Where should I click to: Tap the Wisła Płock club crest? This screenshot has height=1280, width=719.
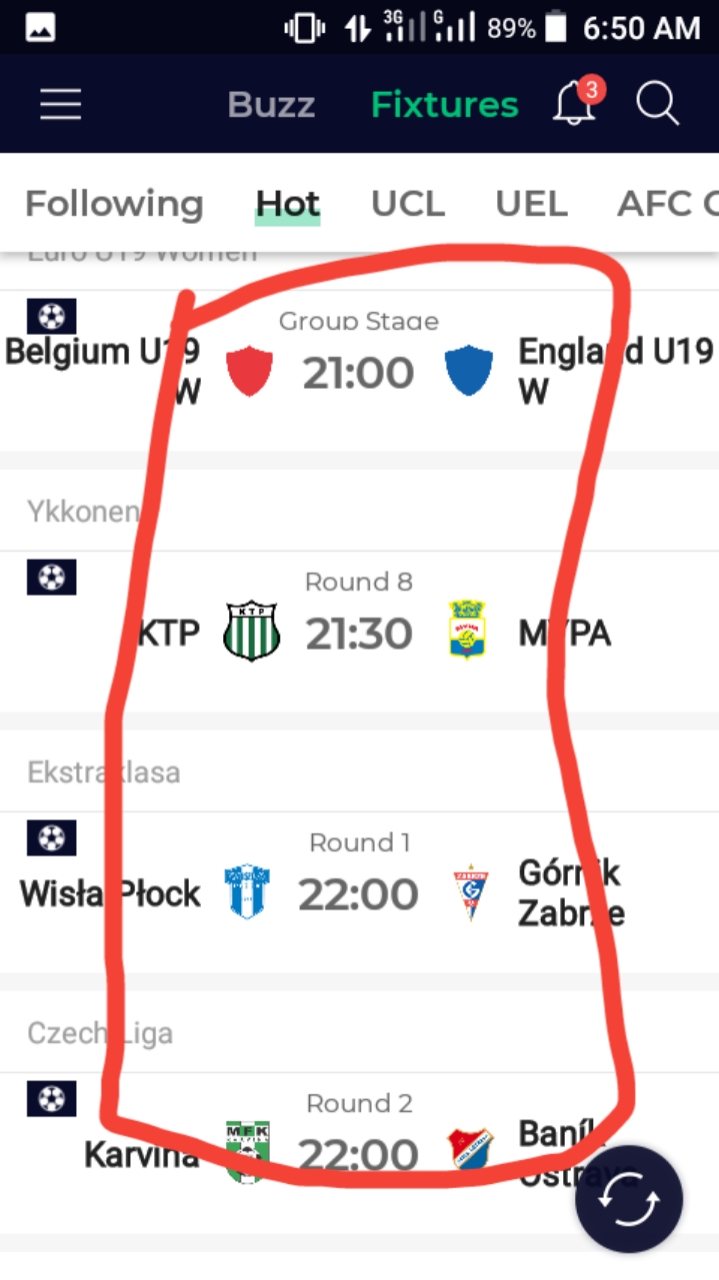246,892
